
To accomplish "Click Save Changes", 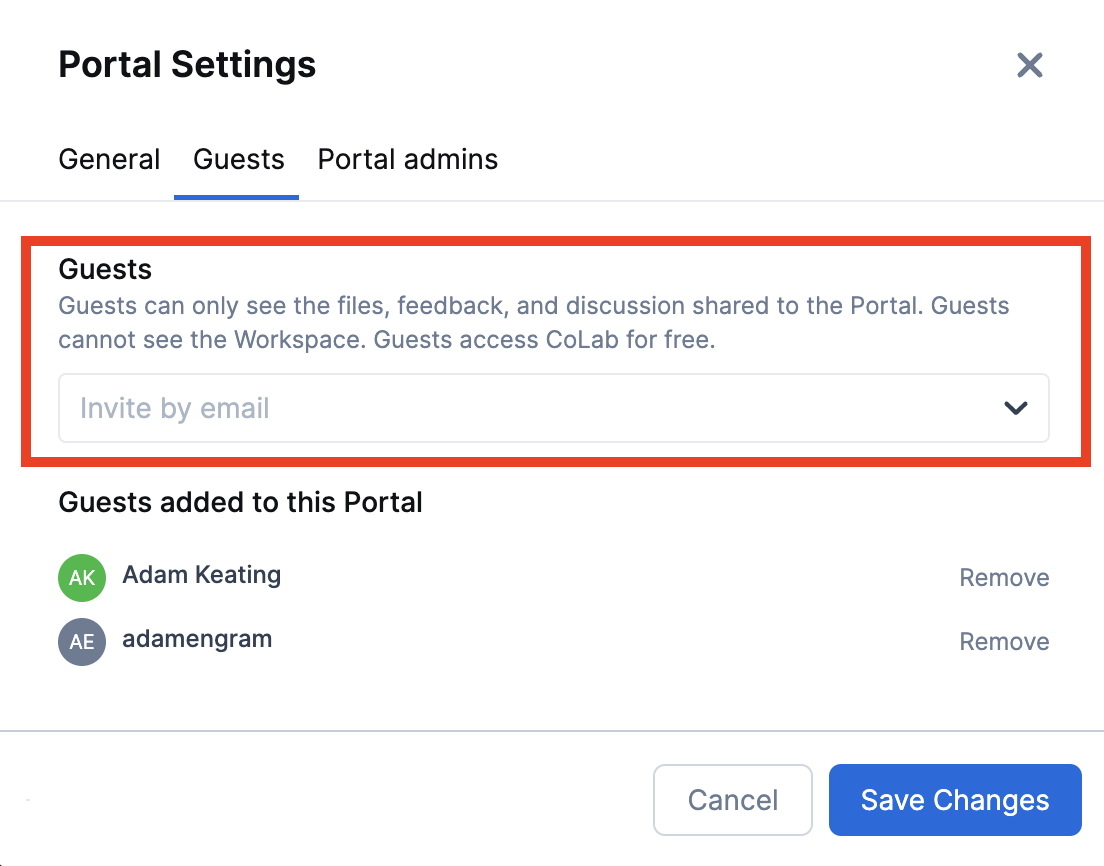I will pos(954,800).
